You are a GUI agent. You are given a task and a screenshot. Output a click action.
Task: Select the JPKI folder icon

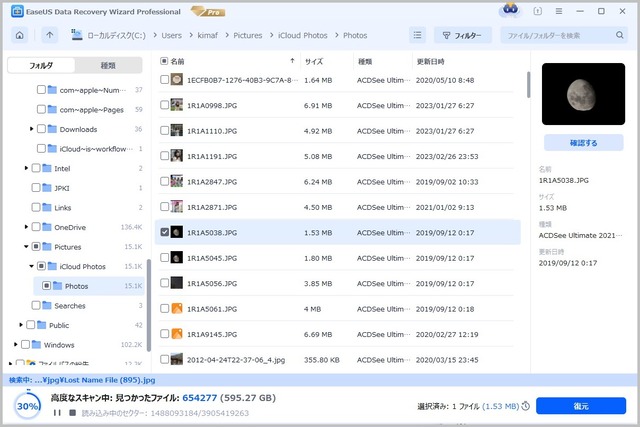47,187
